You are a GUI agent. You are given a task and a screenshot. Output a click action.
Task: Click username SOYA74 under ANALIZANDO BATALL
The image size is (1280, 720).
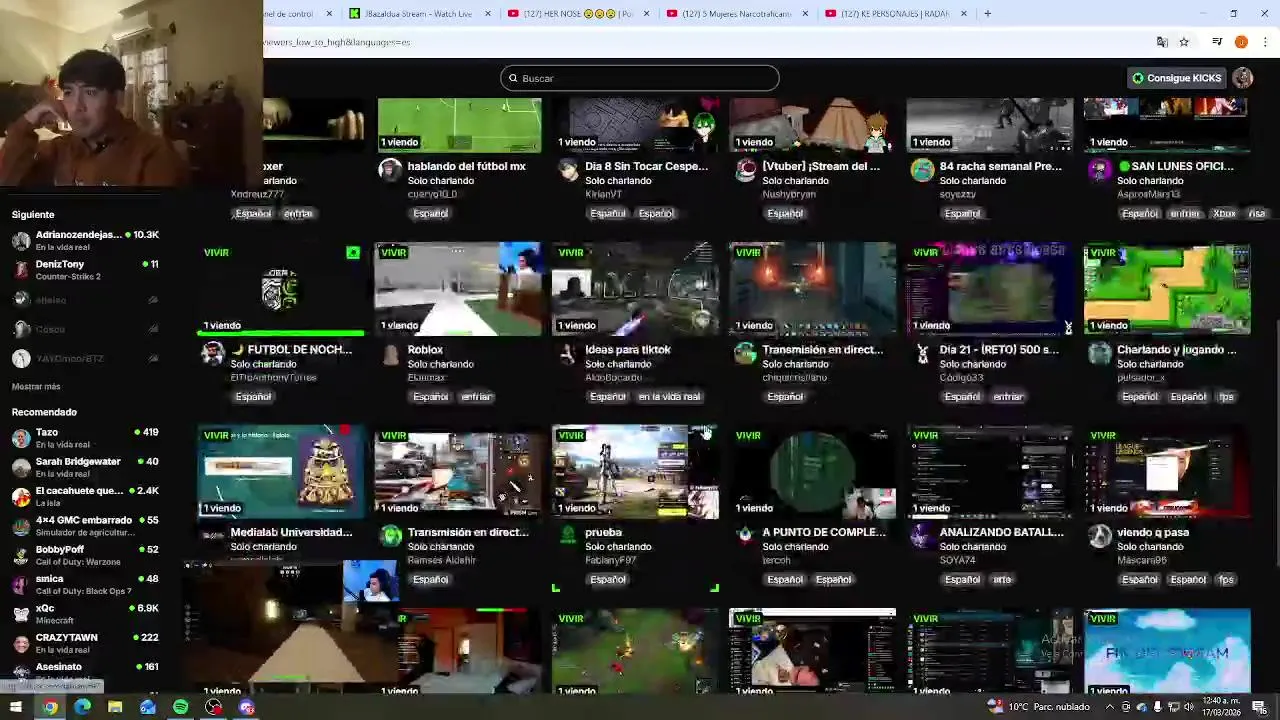tap(957, 560)
